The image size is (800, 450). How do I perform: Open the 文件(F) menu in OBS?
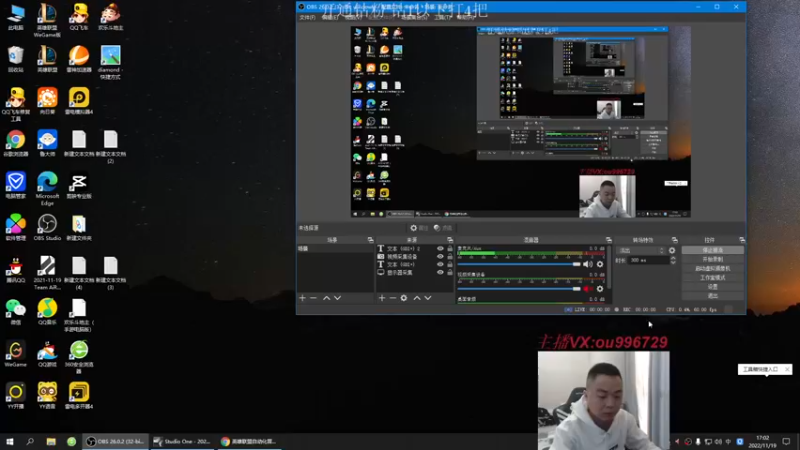[307, 17]
